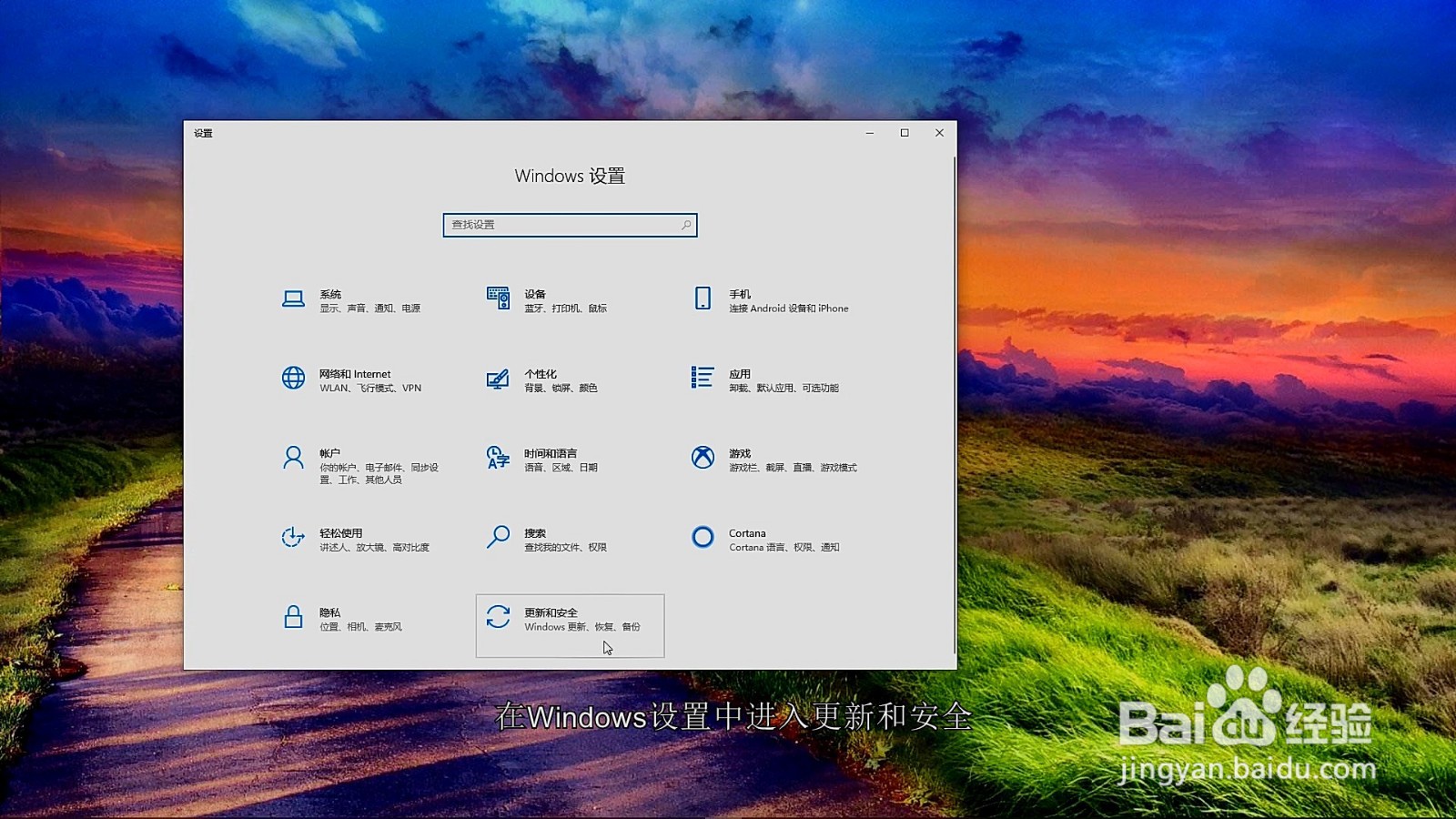The width and height of the screenshot is (1456, 819).
Task: Click the 更新和安全 title text
Action: click(x=551, y=612)
